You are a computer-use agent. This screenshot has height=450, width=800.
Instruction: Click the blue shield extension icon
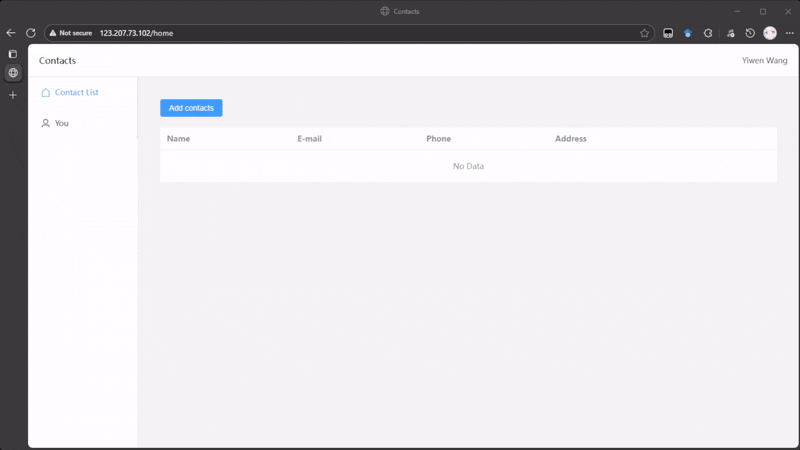tap(688, 33)
